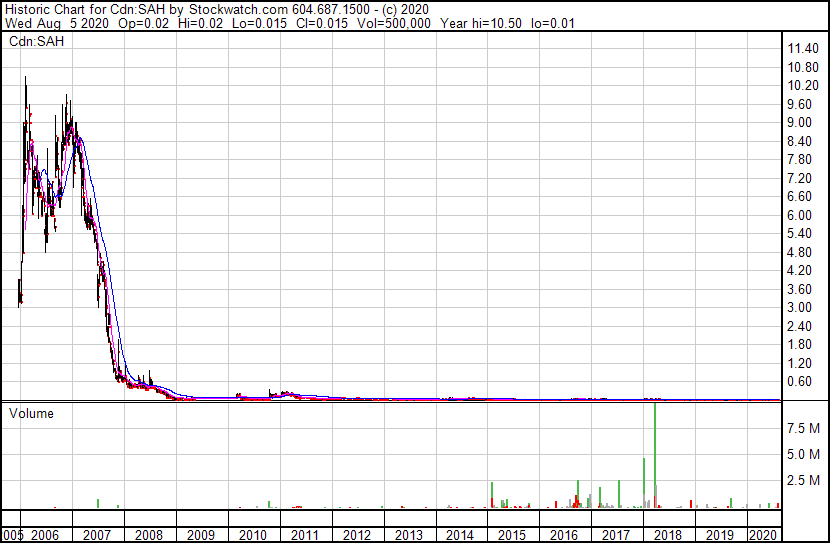Click the 2011 year label on time axis
This screenshot has height=543, width=830.
point(305,535)
